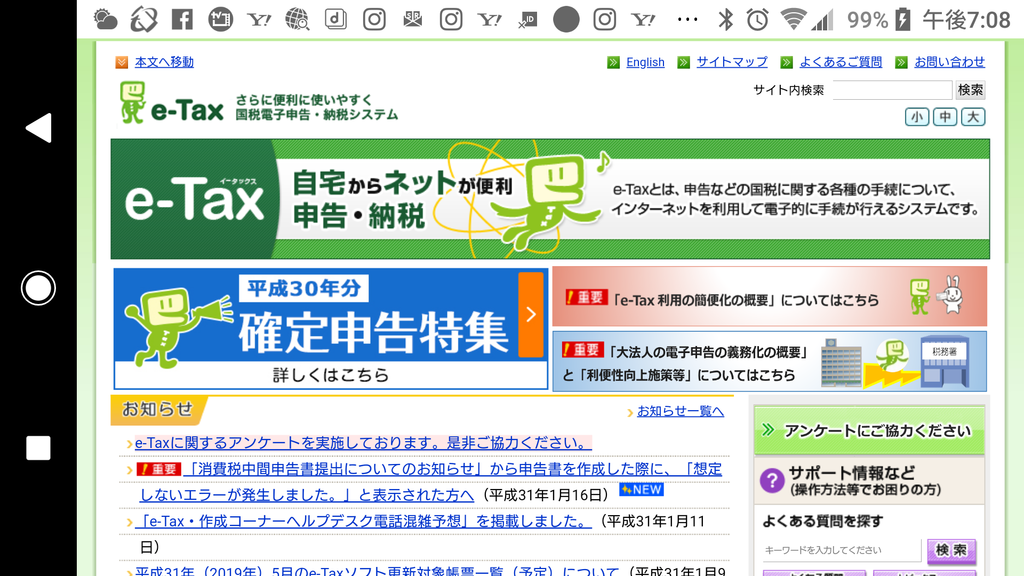Click the green e-Tax main header banner
This screenshot has height=576, width=1024.
[x=550, y=199]
